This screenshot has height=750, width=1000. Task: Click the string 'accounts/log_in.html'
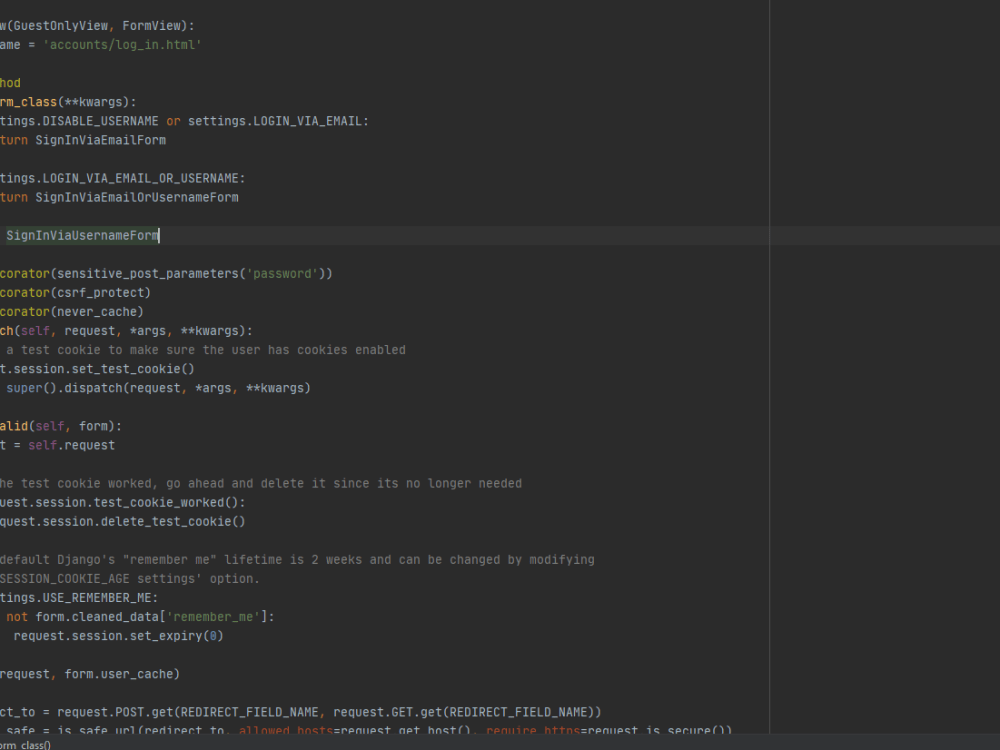(122, 45)
